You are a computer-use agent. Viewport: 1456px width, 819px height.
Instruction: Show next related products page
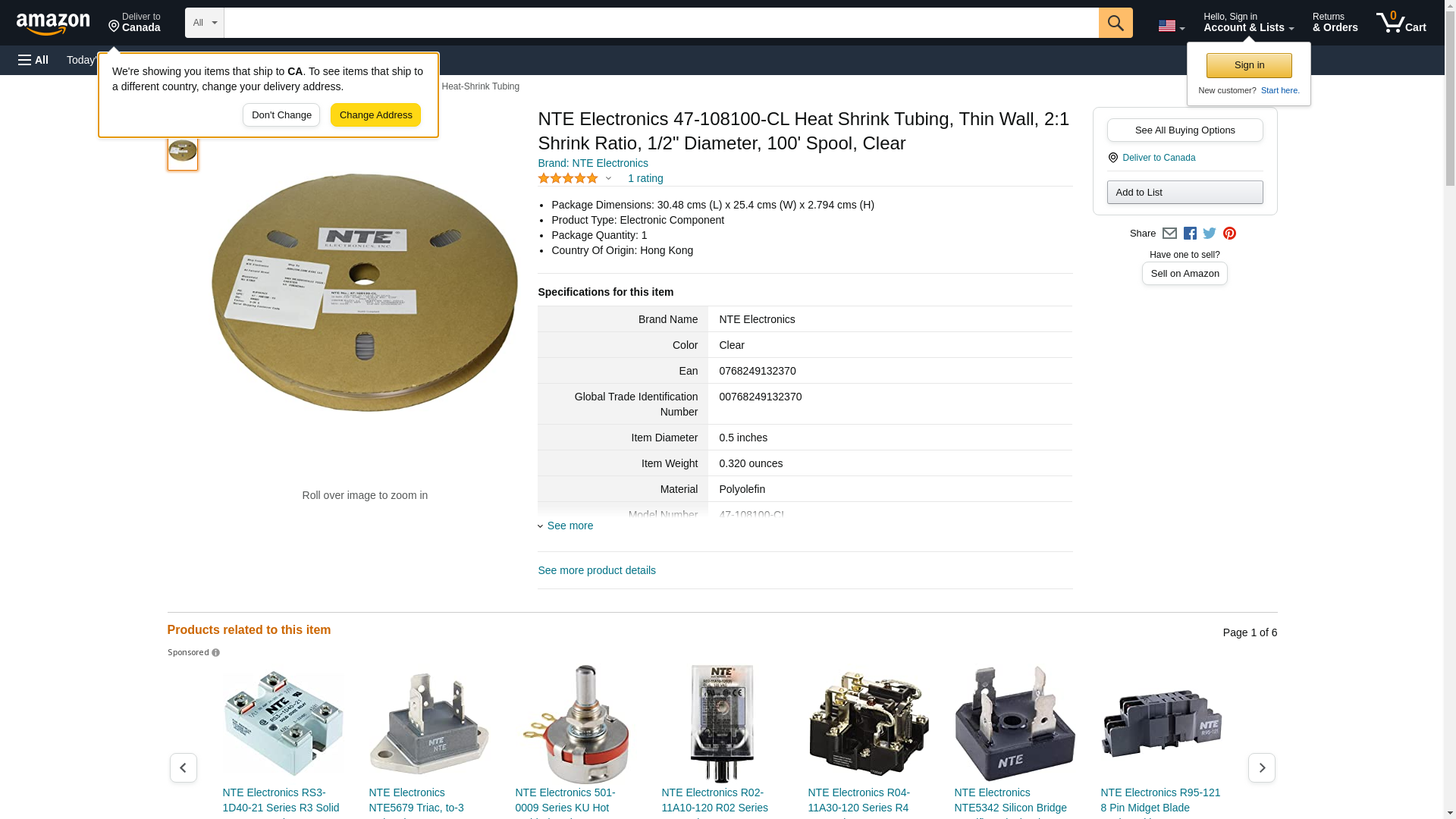coord(1261,767)
